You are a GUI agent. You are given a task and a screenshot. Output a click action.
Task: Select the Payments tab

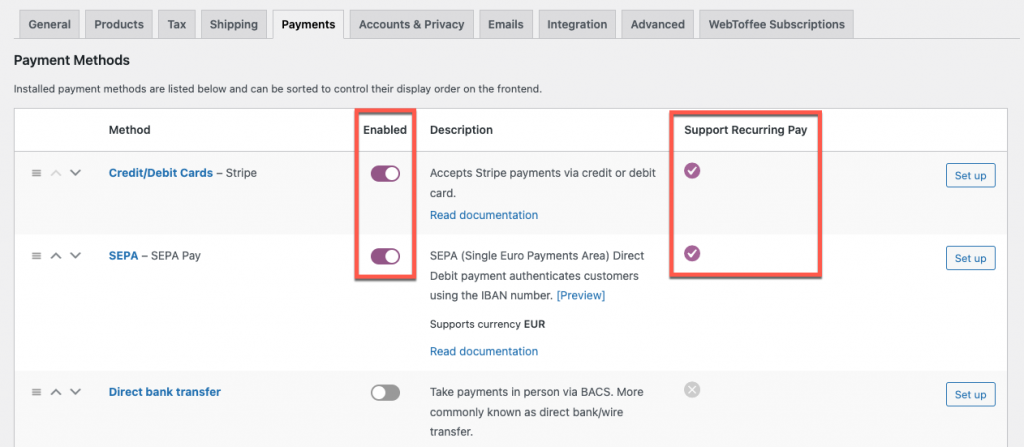308,24
